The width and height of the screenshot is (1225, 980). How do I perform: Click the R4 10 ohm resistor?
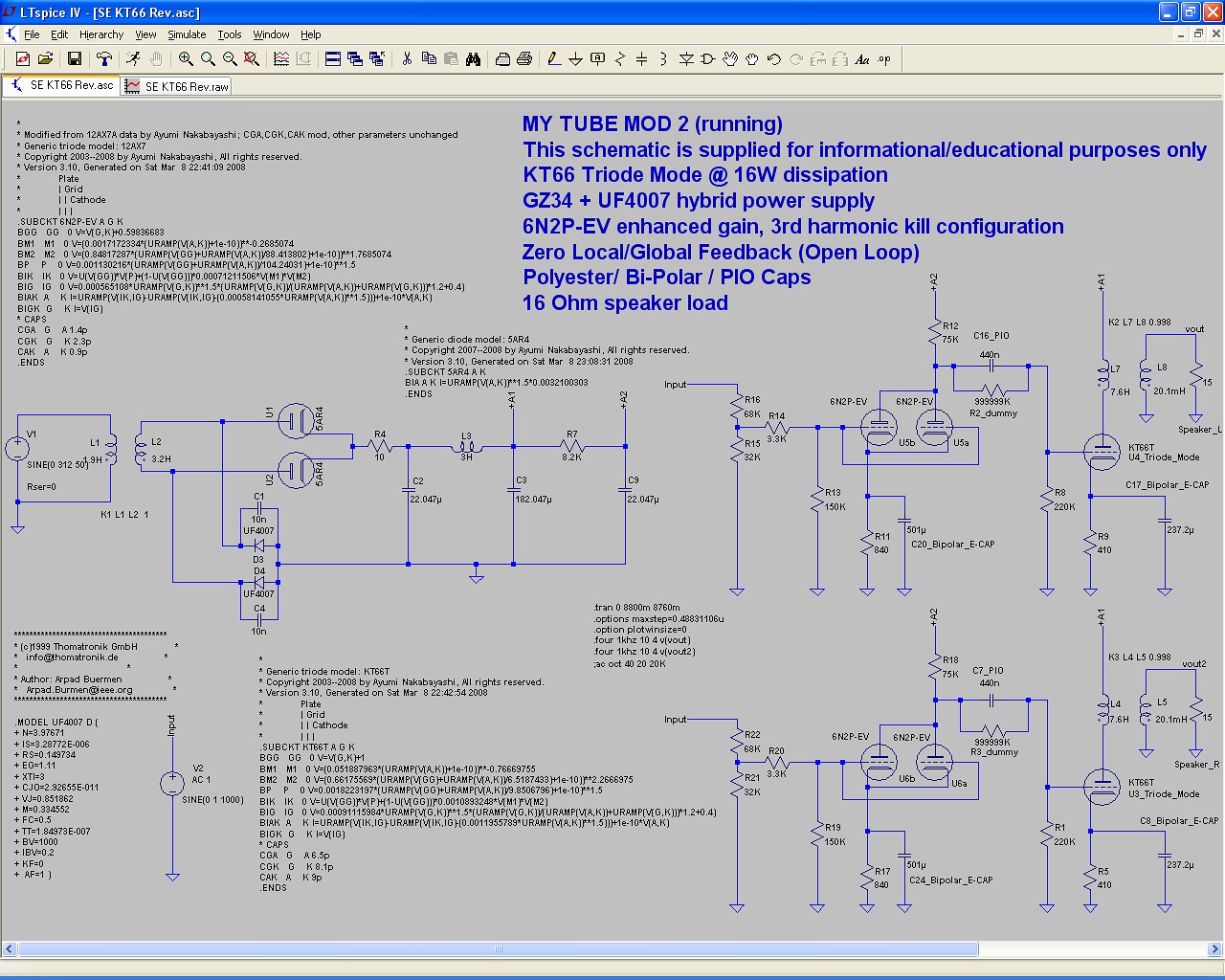[380, 446]
